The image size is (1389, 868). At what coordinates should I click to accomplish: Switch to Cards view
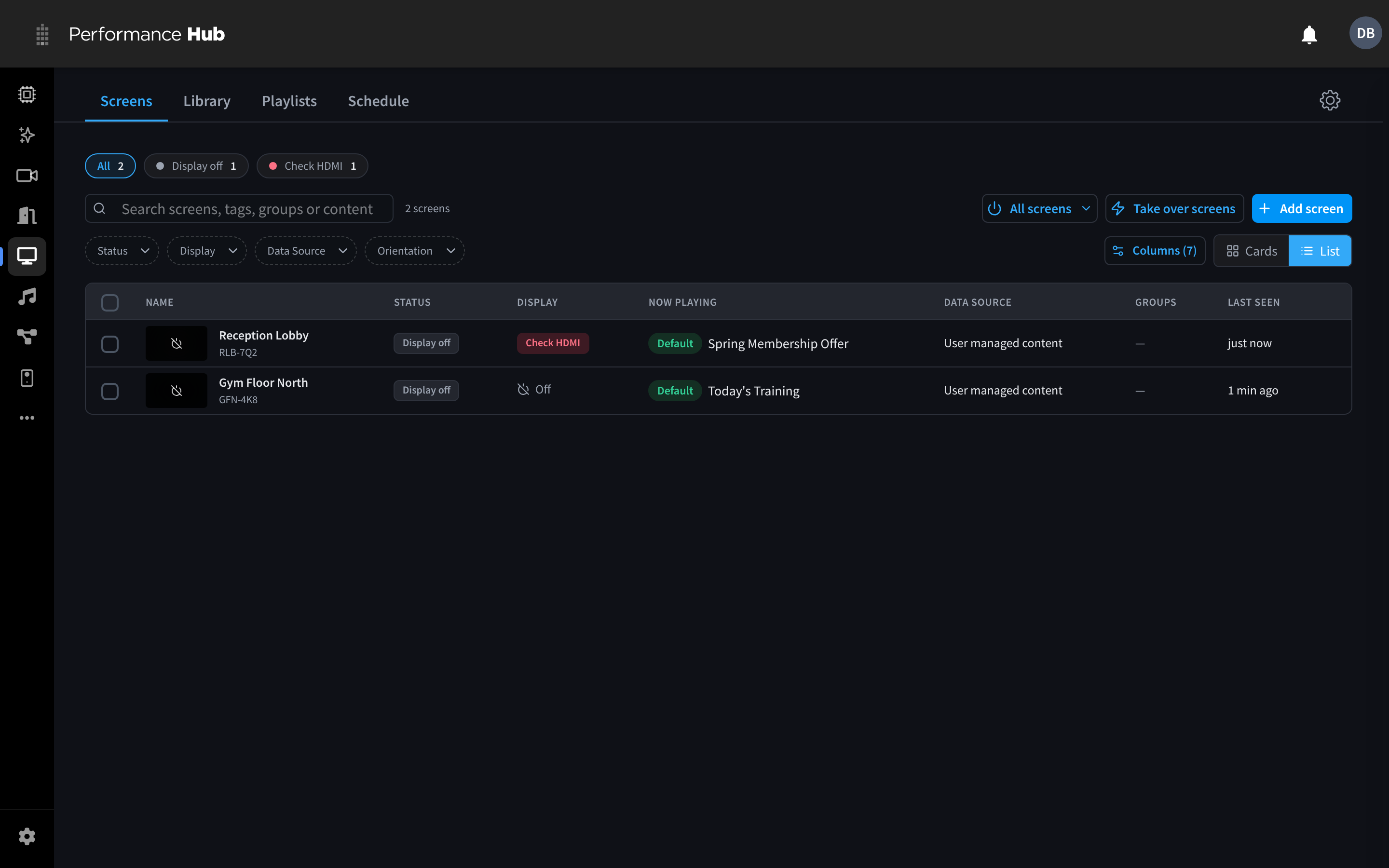pos(1251,251)
